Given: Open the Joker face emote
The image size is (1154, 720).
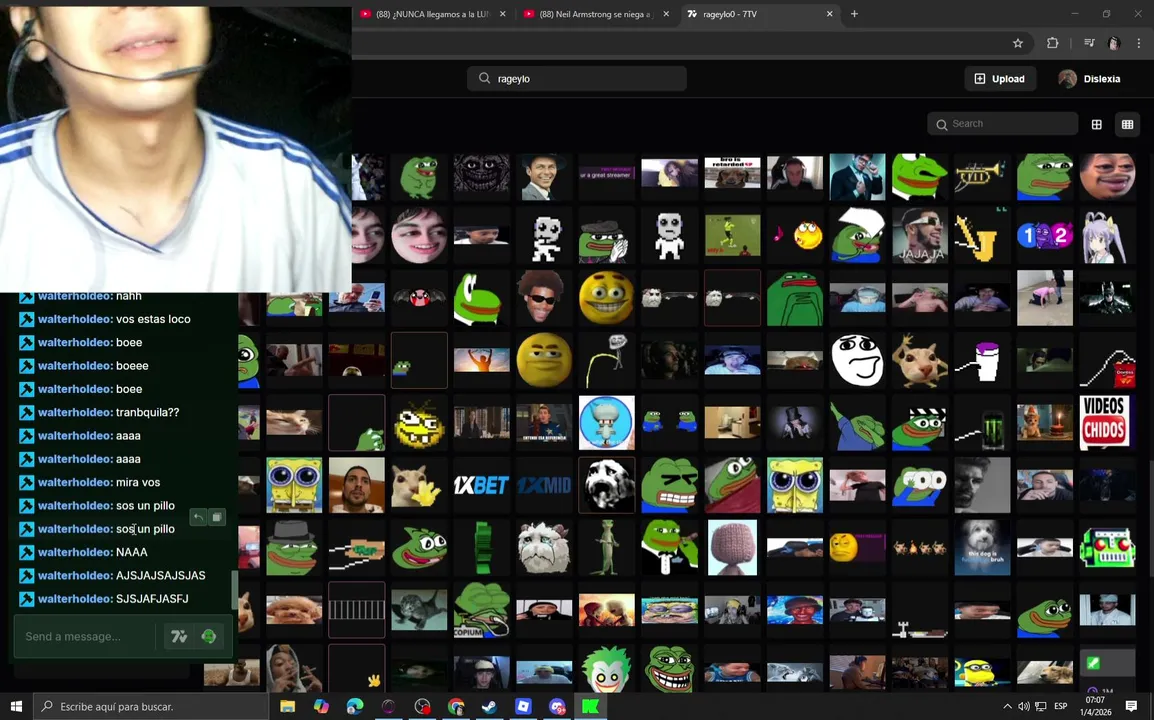Looking at the screenshot, I should (x=606, y=668).
